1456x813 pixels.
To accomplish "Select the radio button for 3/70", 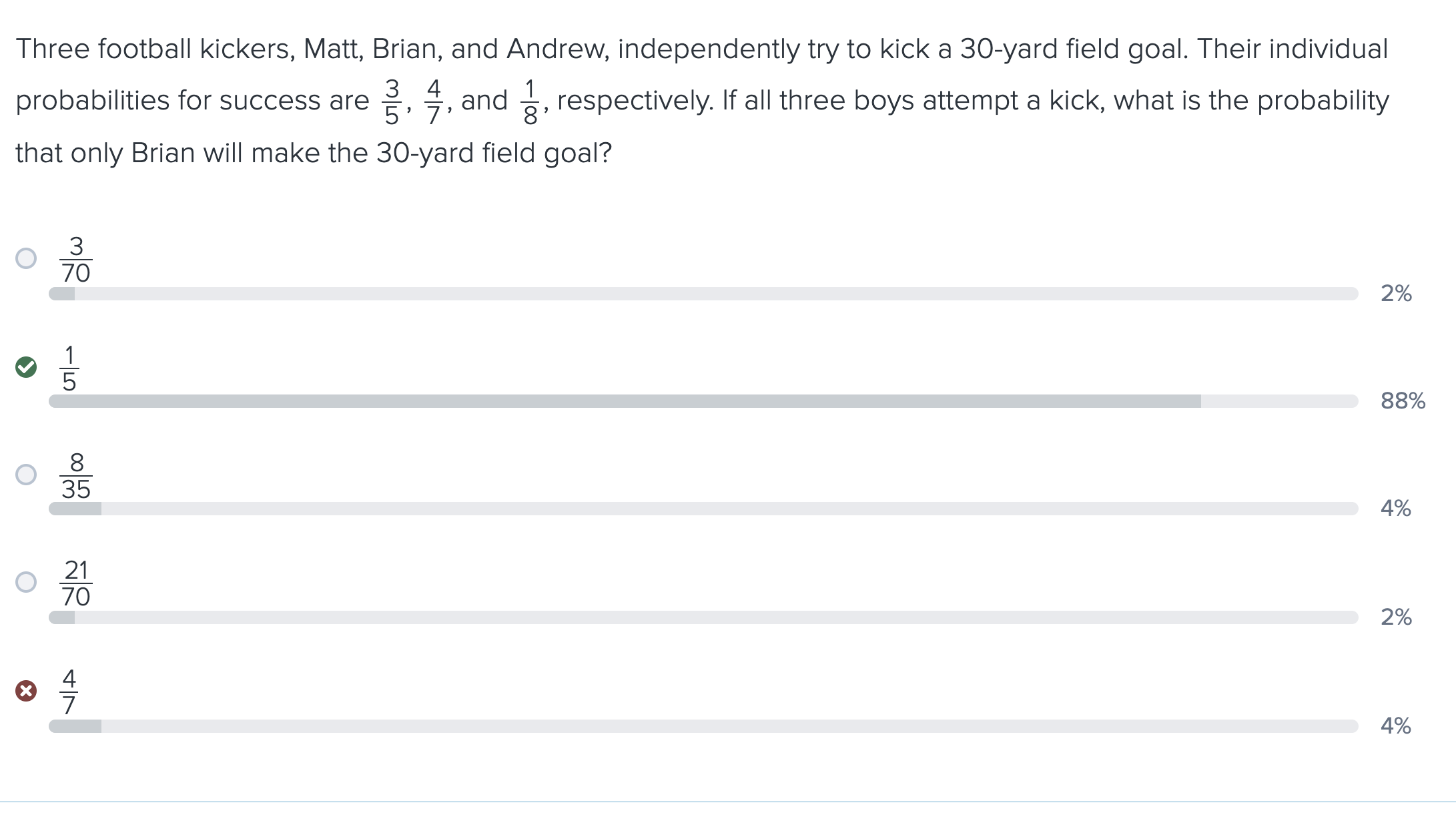I will click(x=26, y=258).
